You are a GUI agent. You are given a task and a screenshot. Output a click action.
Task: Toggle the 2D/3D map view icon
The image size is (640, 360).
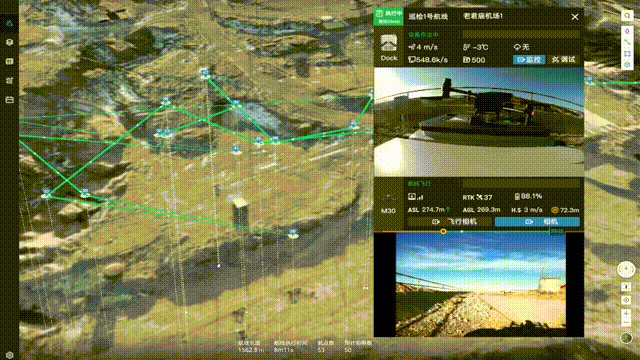point(626,287)
